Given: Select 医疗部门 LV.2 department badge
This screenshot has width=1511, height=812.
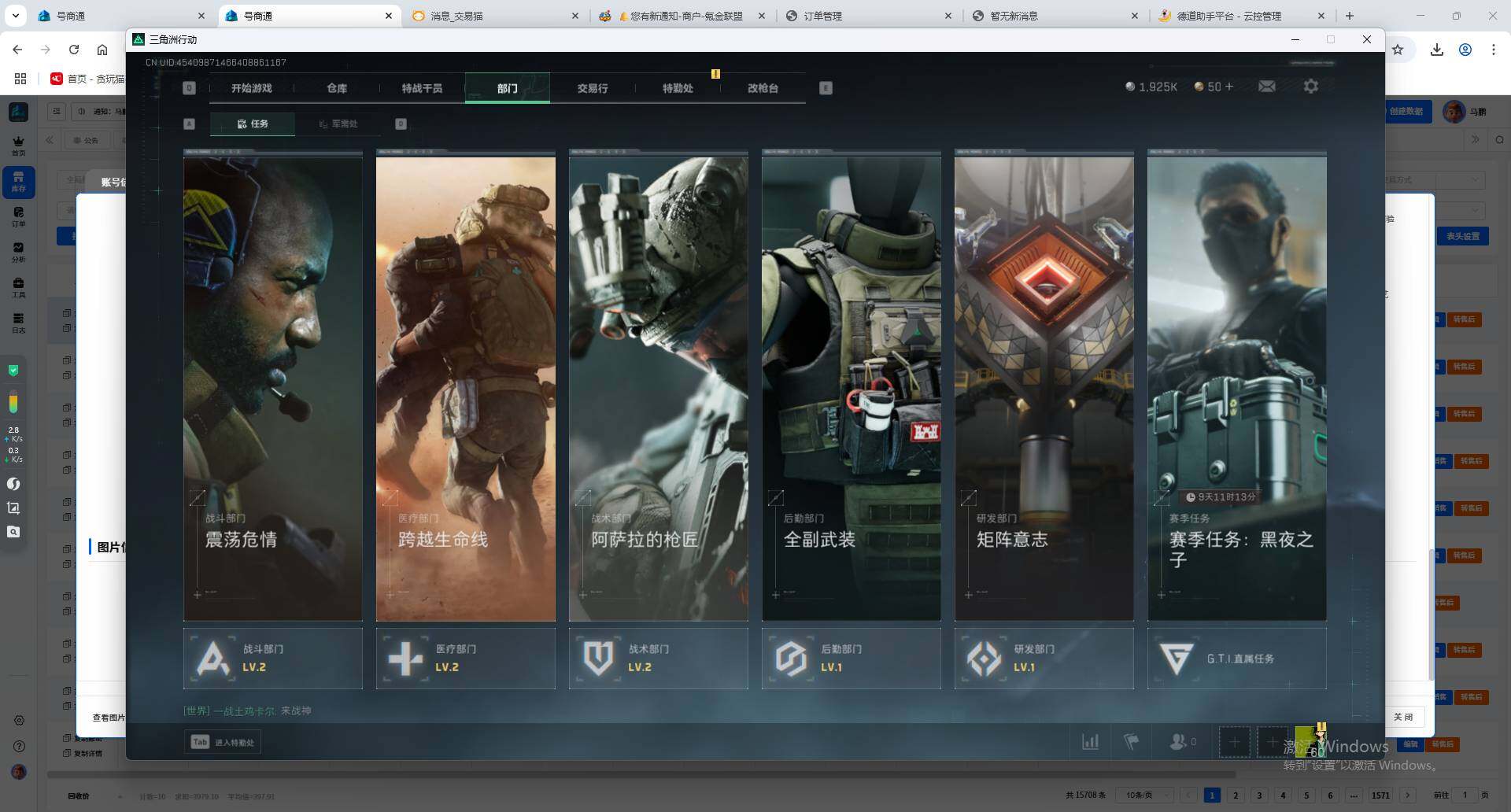Looking at the screenshot, I should pos(466,658).
